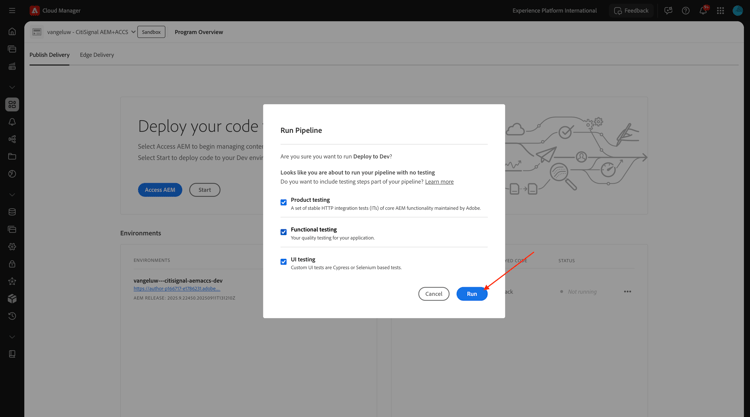This screenshot has width=750, height=417.
Task: Click Run to start the pipeline
Action: pos(472,294)
